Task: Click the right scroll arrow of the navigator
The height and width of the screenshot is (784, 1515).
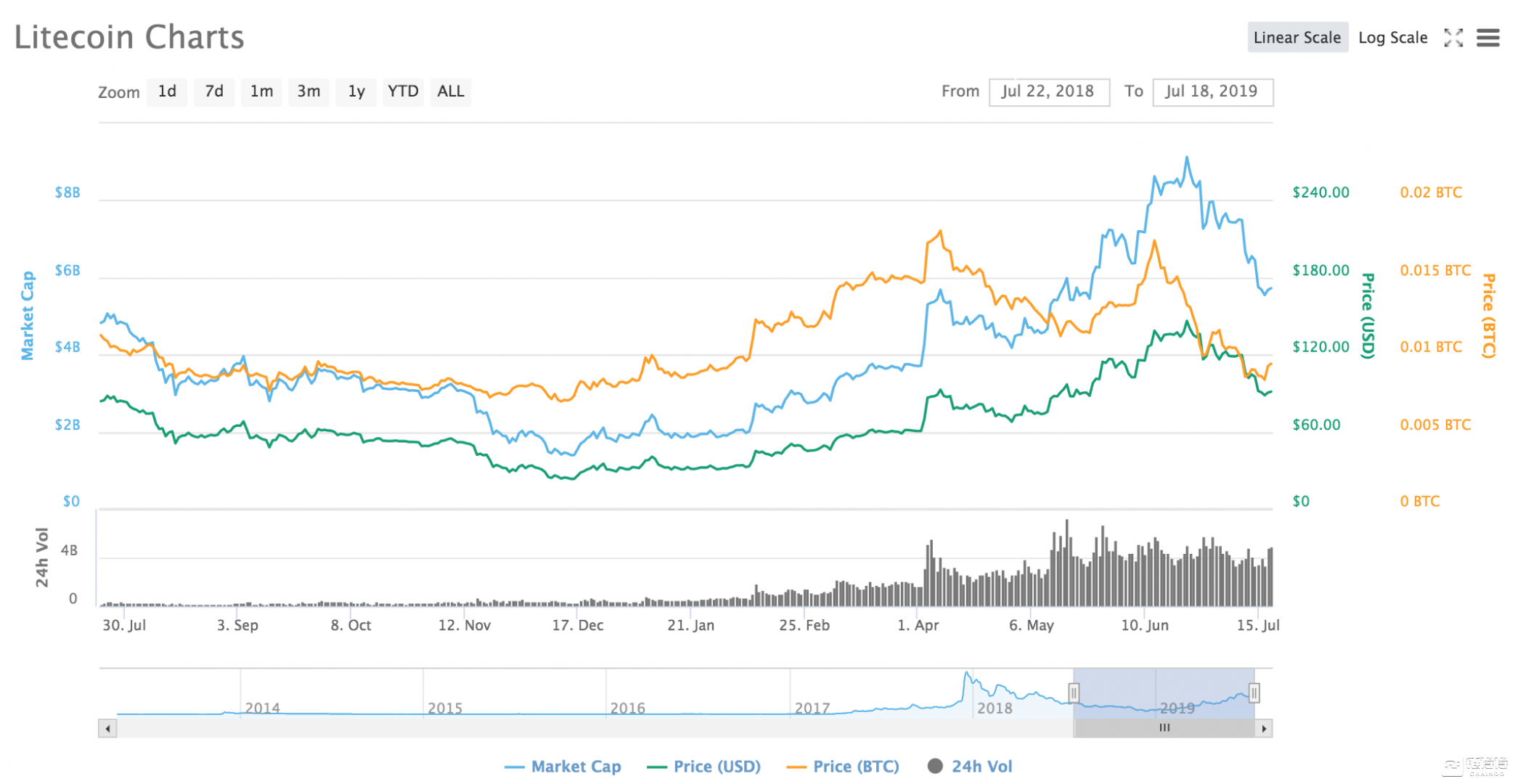Action: pyautogui.click(x=1264, y=728)
